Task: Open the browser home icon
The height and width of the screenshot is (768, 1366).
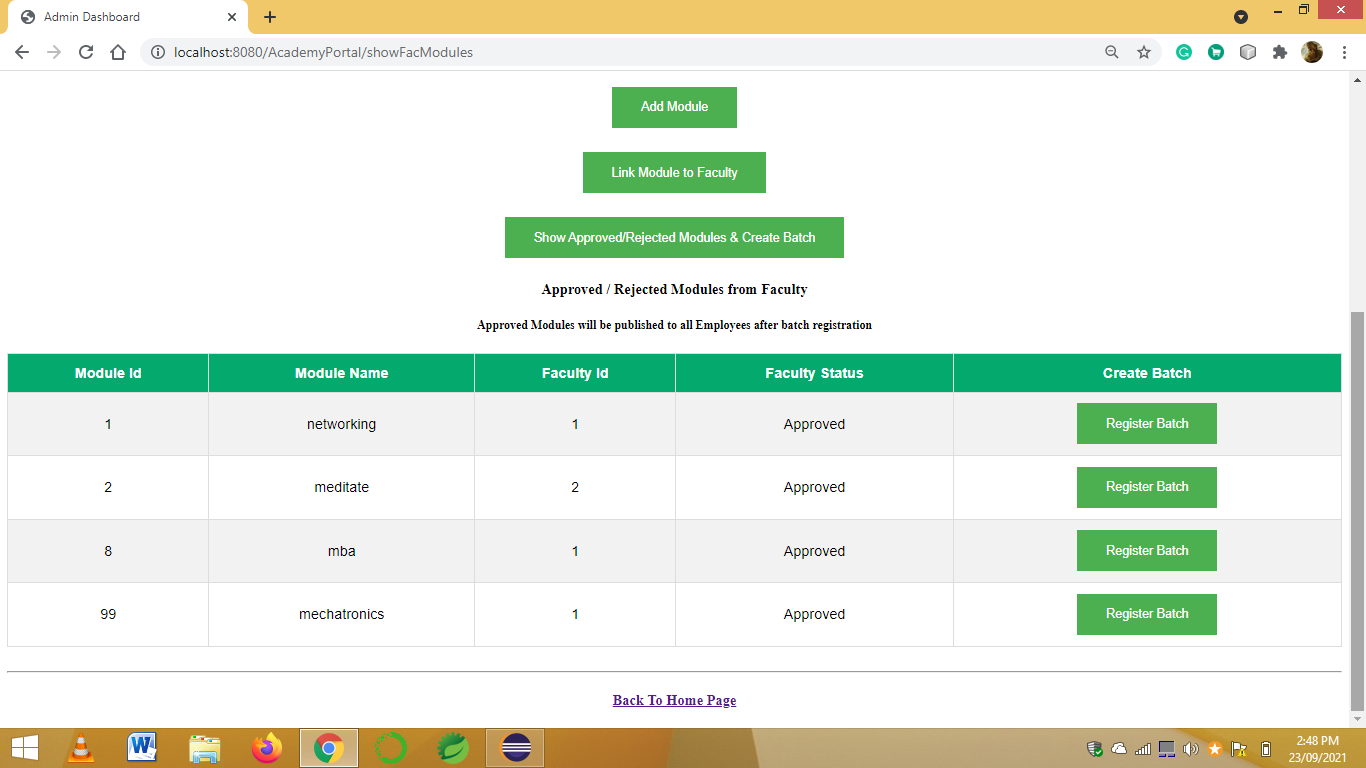Action: pyautogui.click(x=118, y=52)
